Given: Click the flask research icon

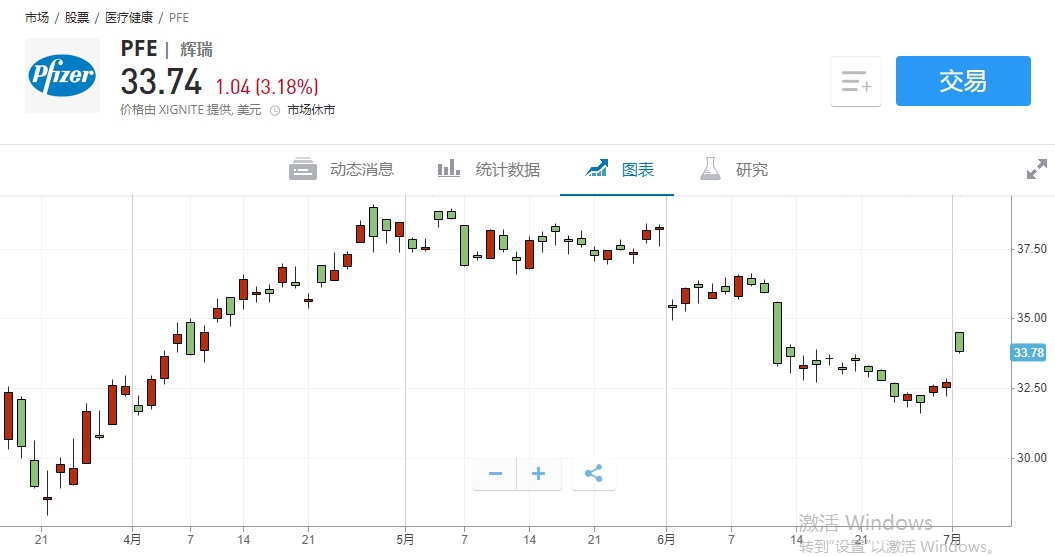Looking at the screenshot, I should coord(710,169).
